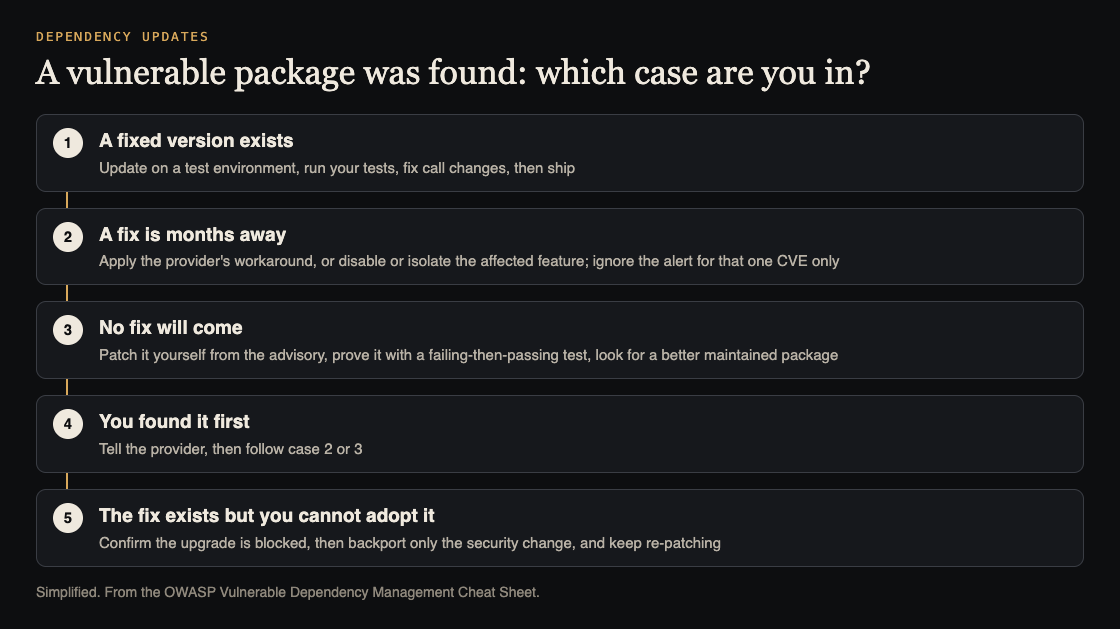
Task: Select the 'A fixed version exists' heading
Action: (196, 141)
